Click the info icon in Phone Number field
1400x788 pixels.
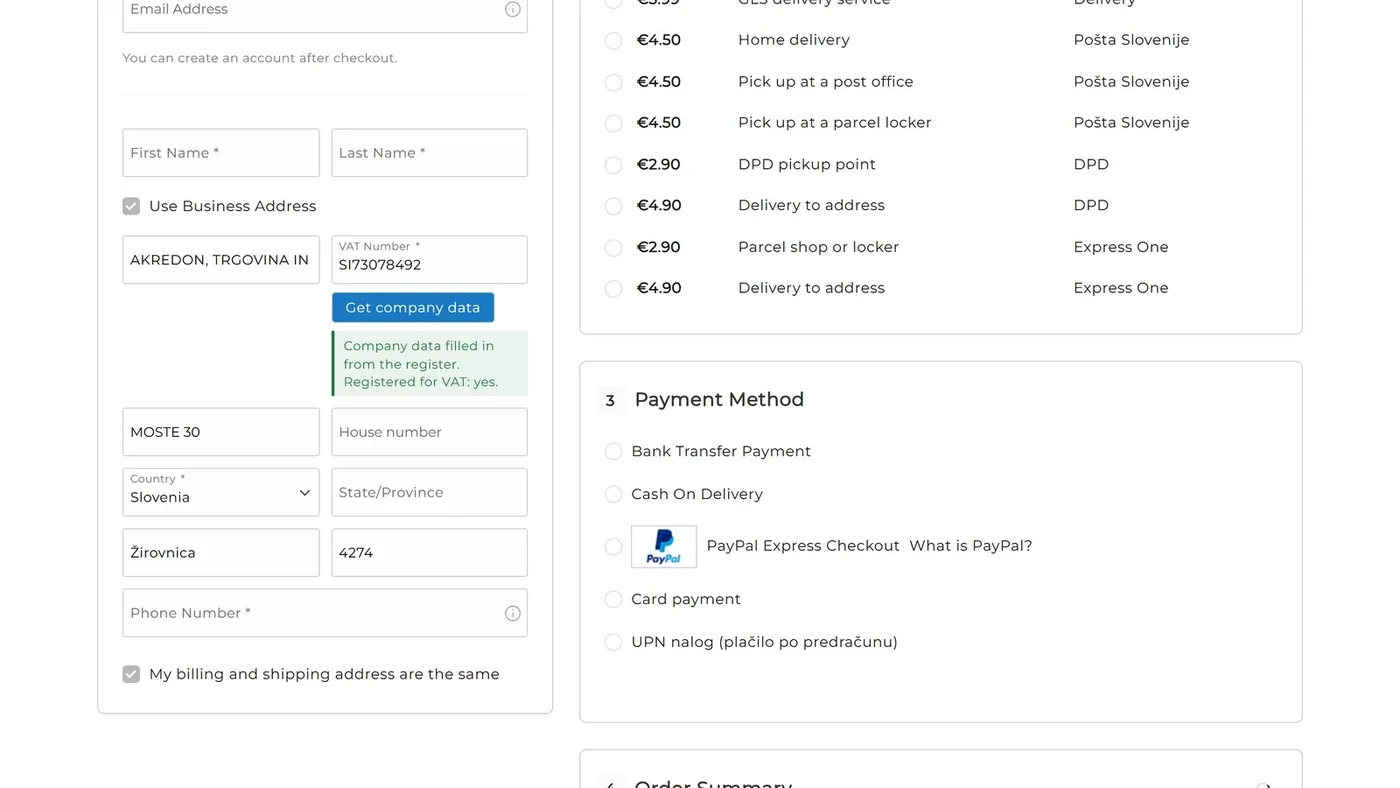[x=513, y=613]
